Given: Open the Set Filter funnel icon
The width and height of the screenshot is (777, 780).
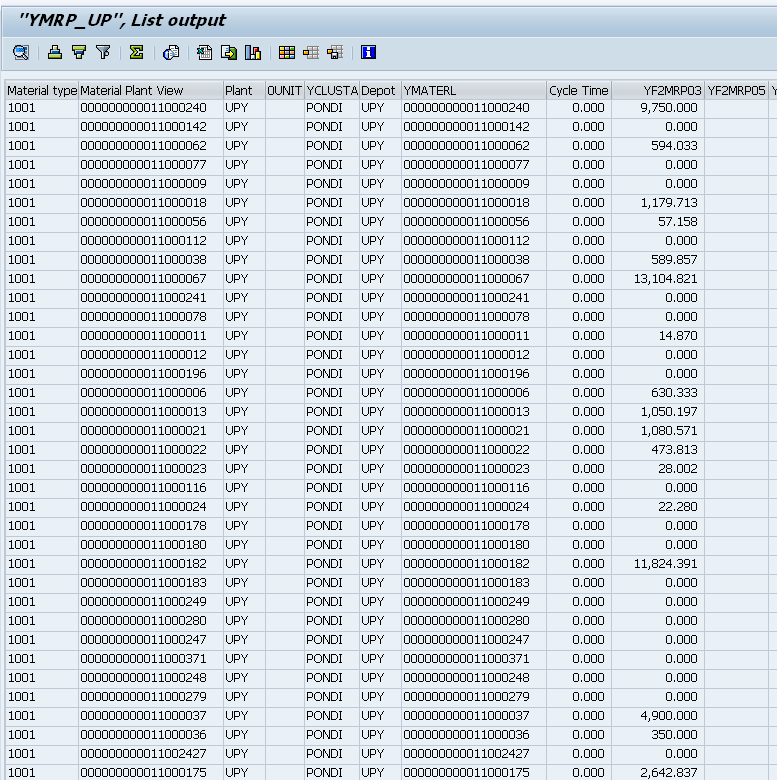Looking at the screenshot, I should (x=103, y=52).
